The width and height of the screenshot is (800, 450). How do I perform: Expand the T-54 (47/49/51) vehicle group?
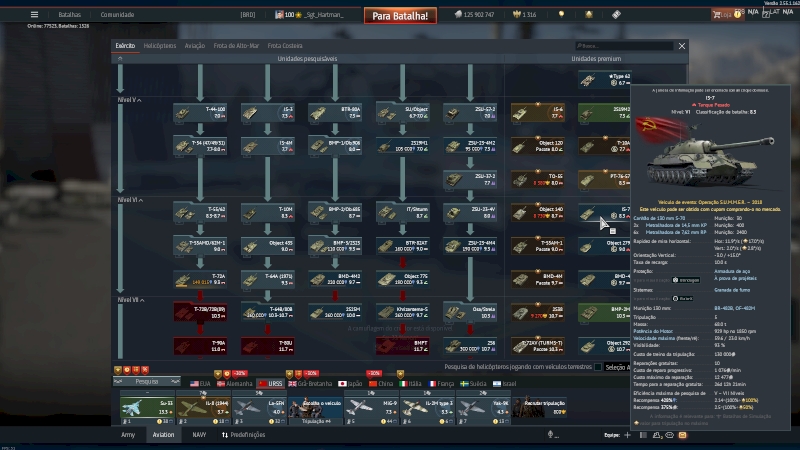pos(200,146)
